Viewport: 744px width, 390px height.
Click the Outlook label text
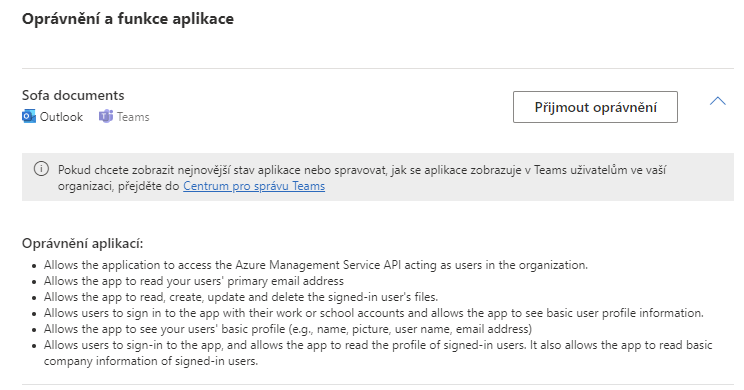click(61, 117)
